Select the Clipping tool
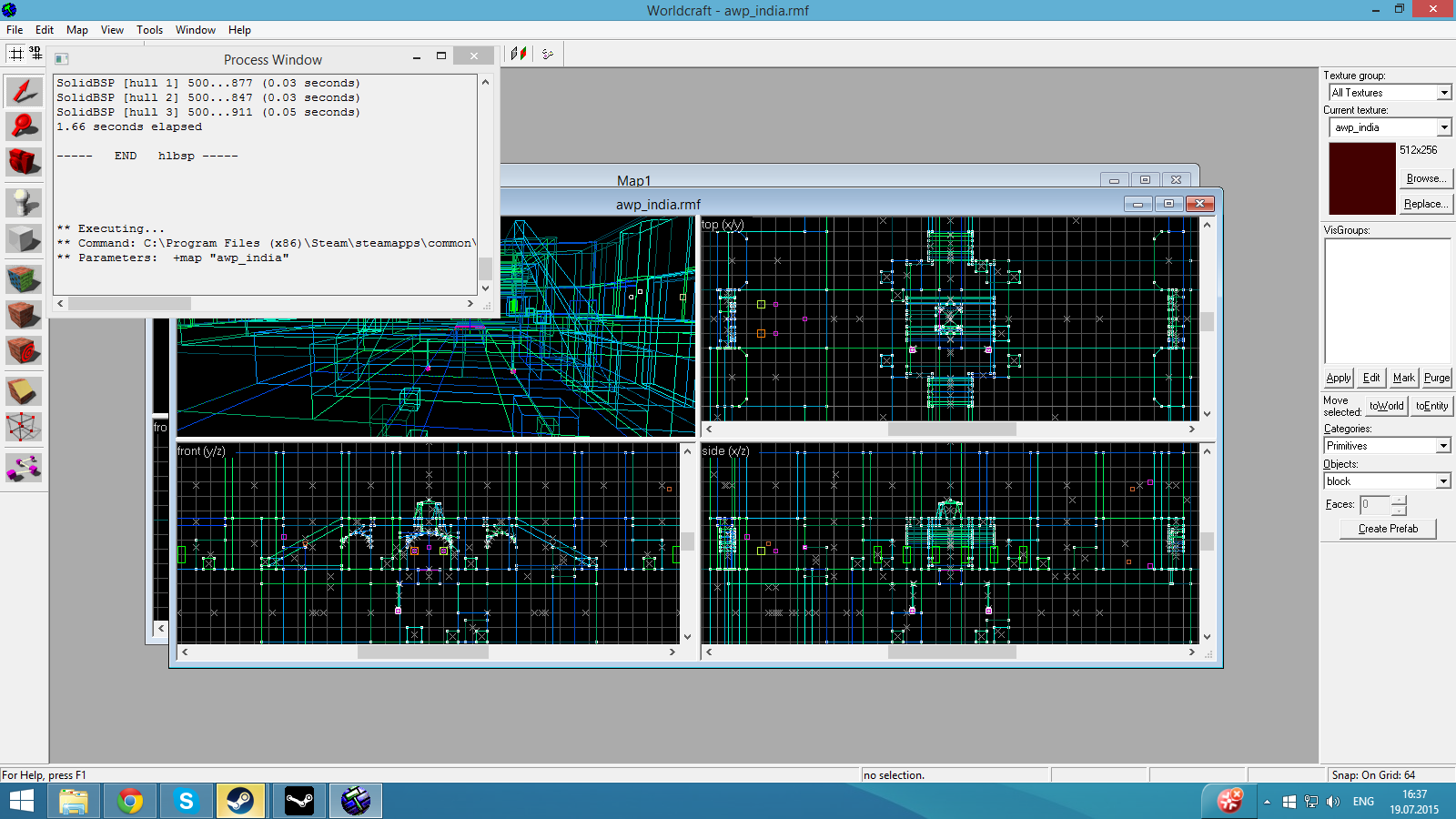 coord(24,391)
